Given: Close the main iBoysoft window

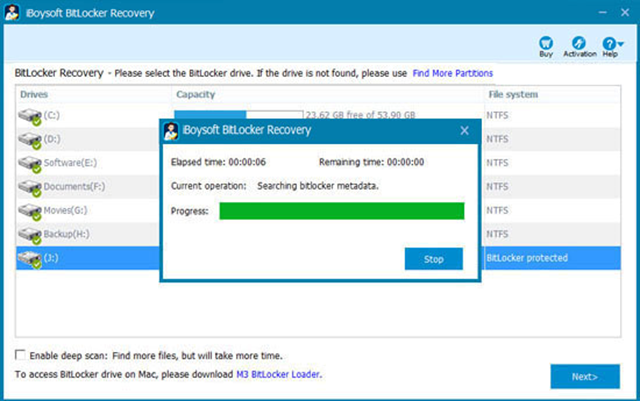Looking at the screenshot, I should [x=625, y=13].
